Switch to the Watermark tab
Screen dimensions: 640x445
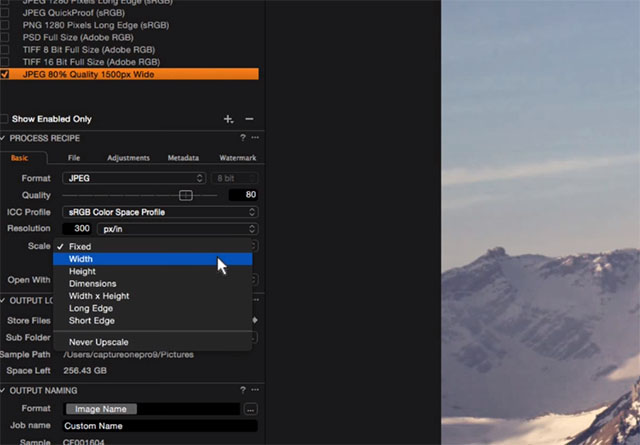point(237,158)
